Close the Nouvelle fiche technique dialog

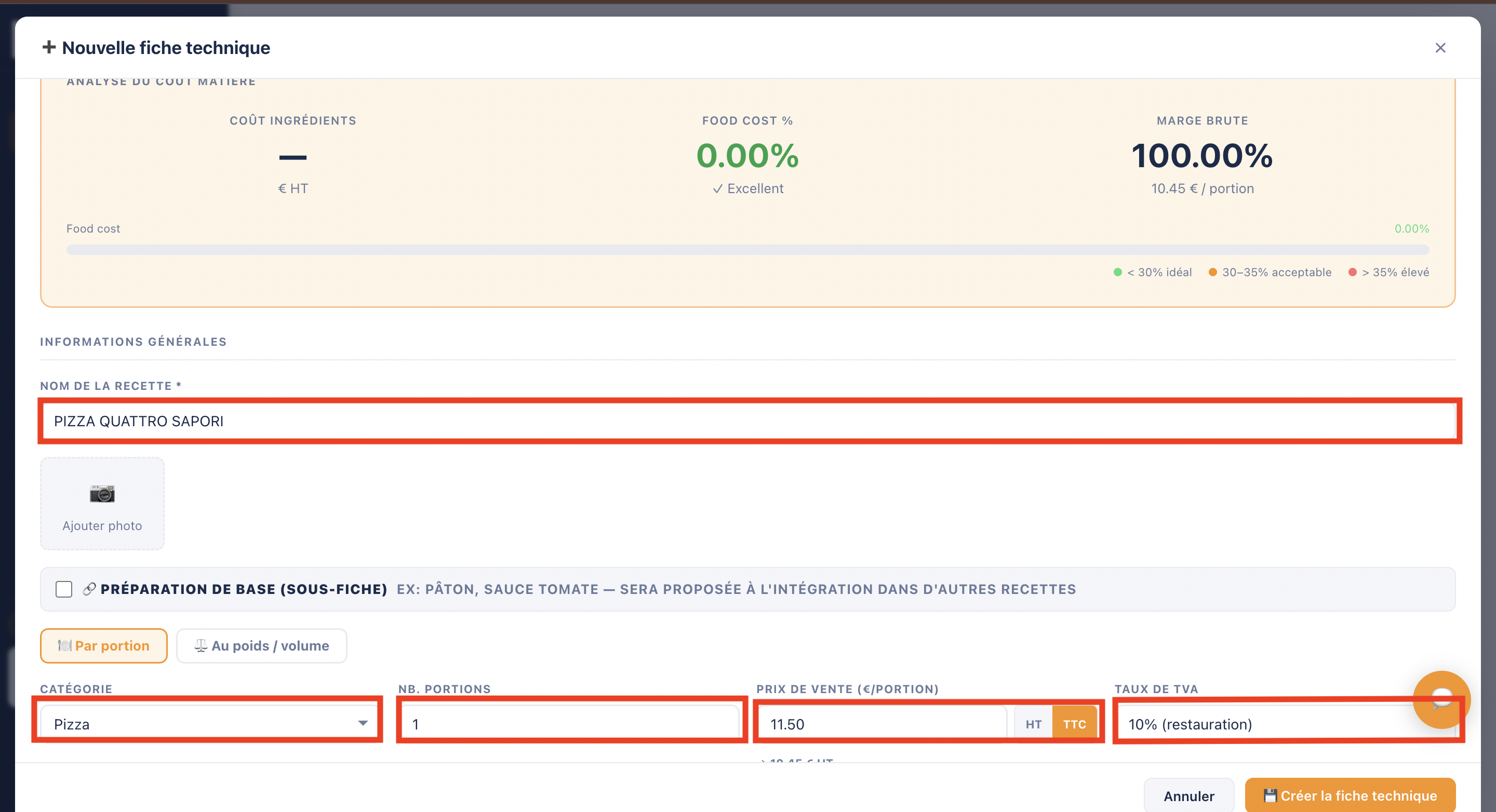[x=1440, y=48]
